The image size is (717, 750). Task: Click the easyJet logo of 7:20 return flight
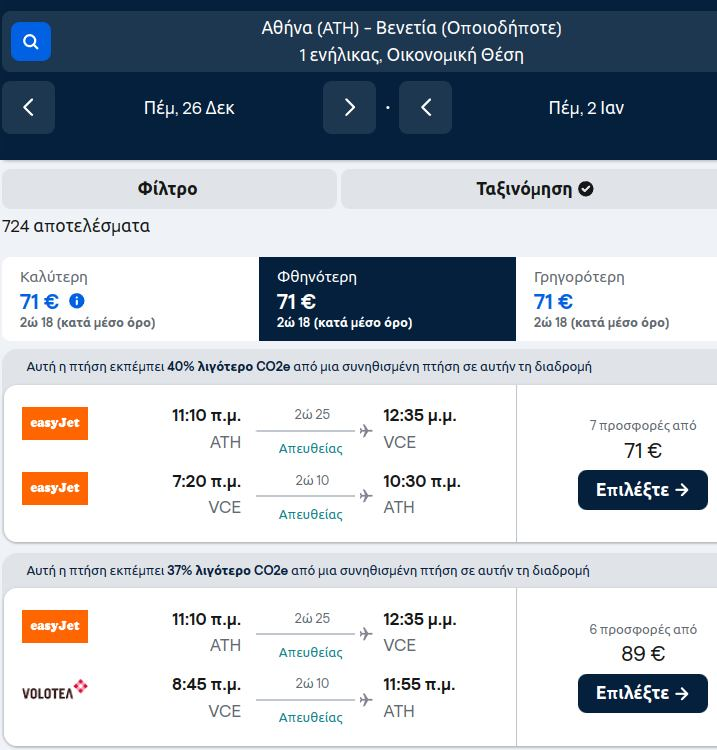tap(55, 488)
